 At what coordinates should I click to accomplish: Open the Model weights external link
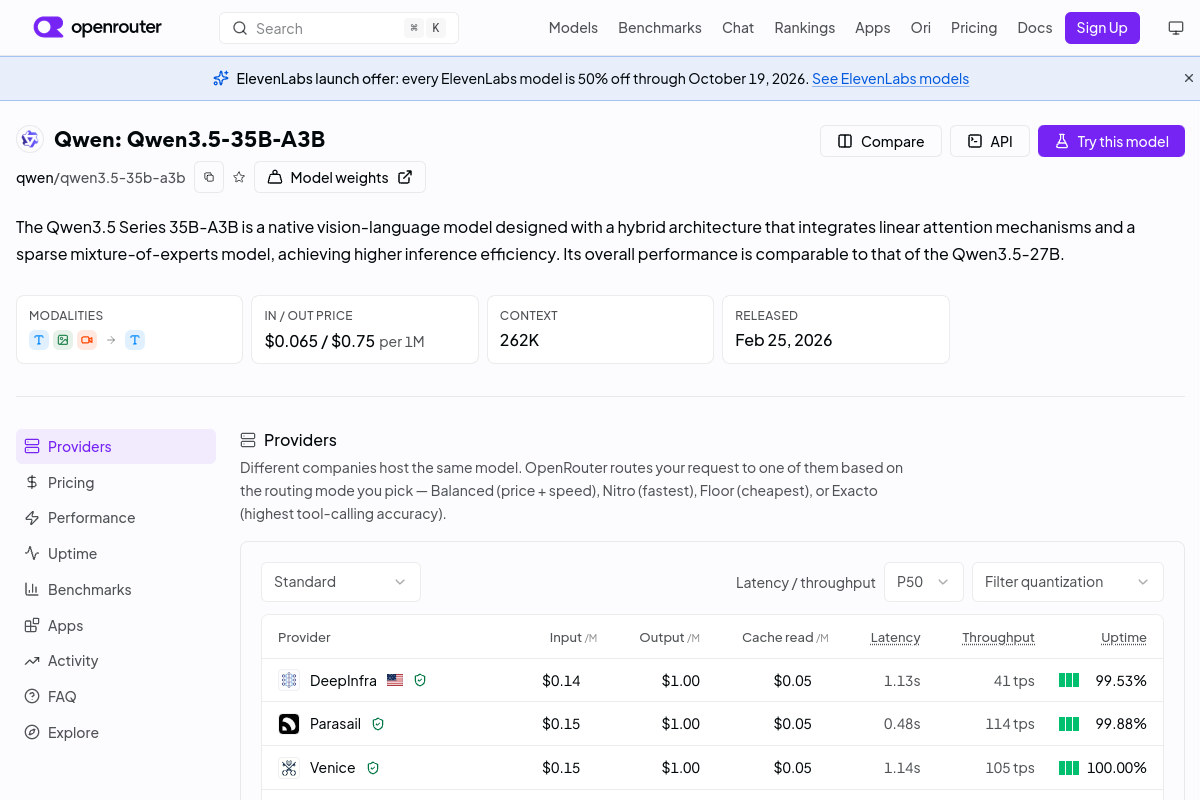point(340,177)
